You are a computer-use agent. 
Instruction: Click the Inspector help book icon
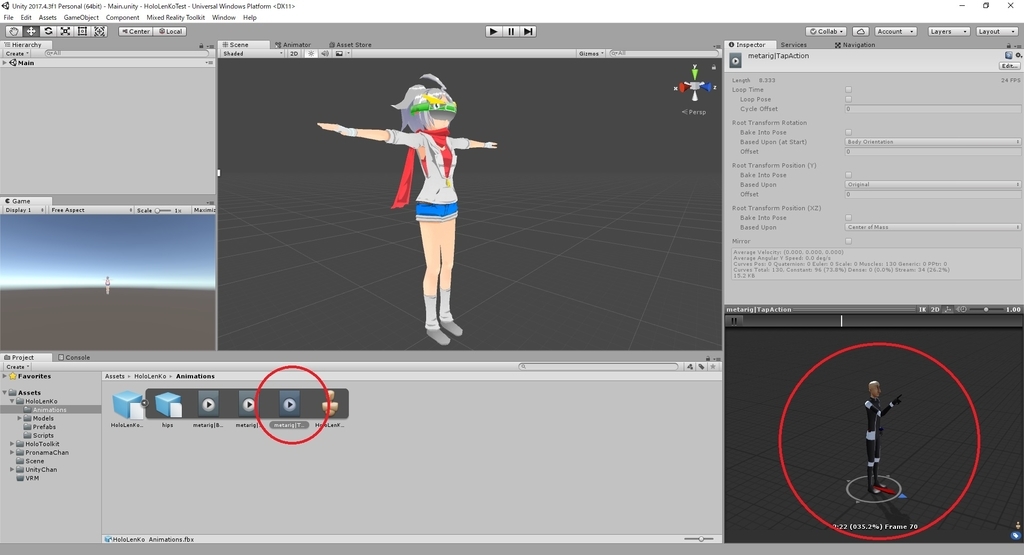[1009, 56]
